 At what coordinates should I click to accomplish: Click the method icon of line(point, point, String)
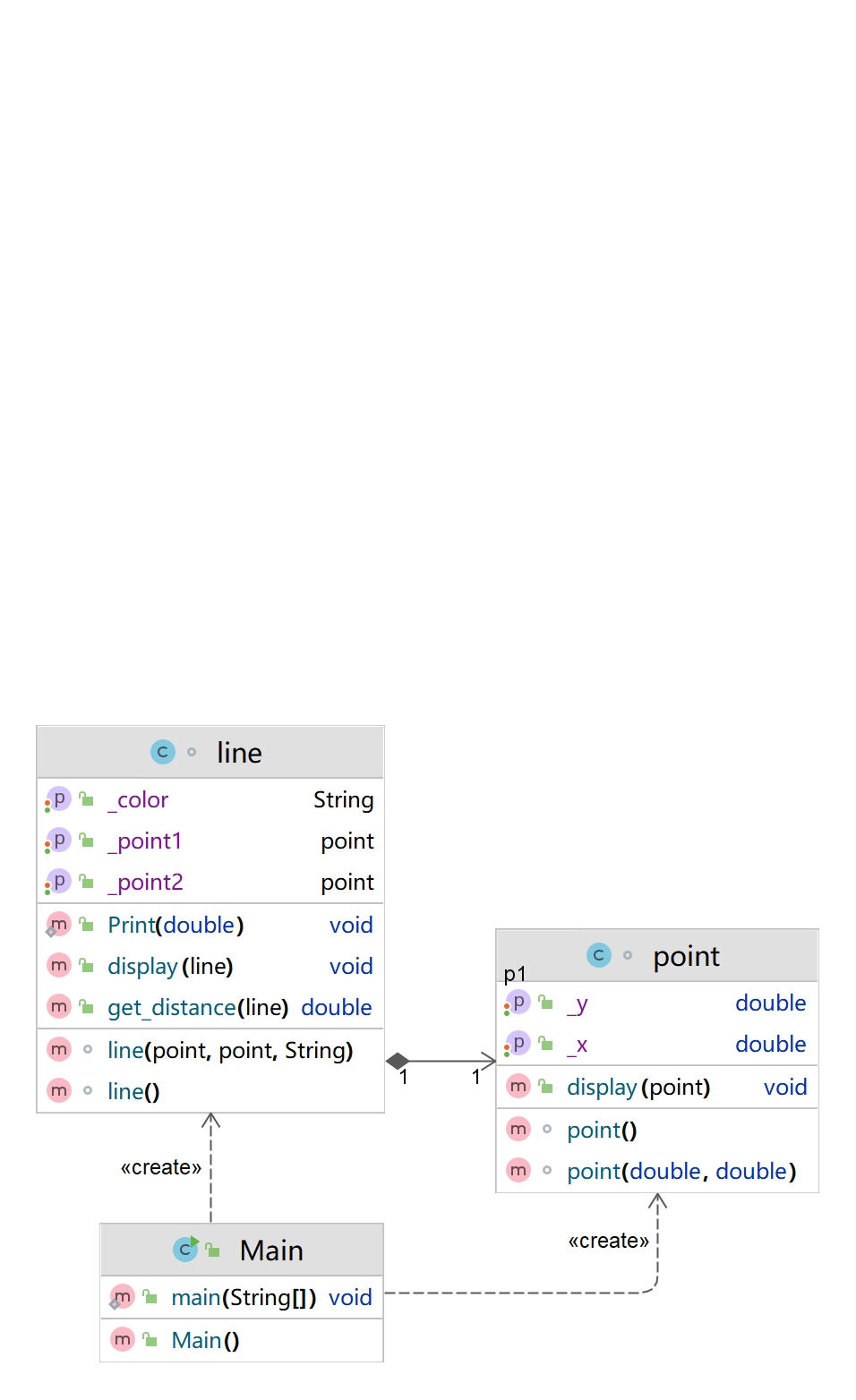[59, 1049]
